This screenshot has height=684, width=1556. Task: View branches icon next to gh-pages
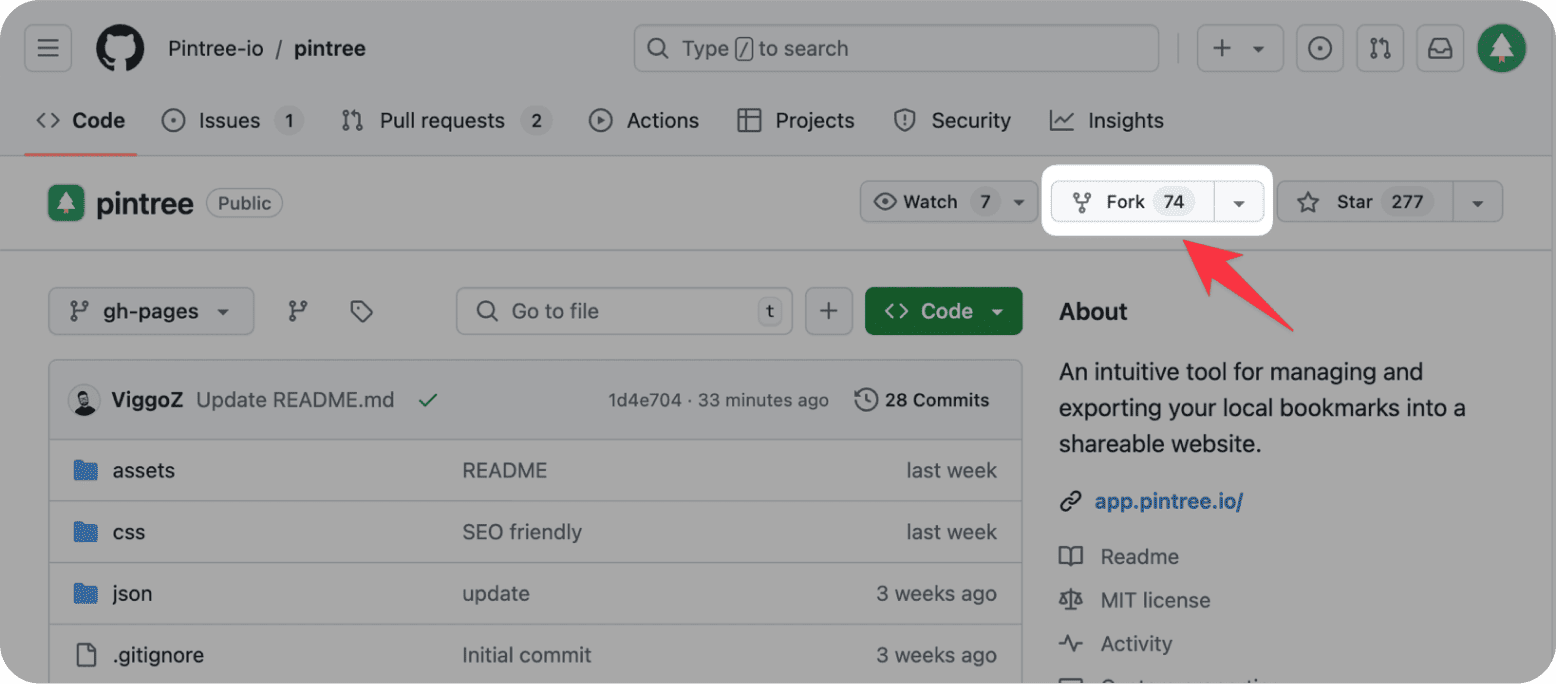click(x=298, y=312)
